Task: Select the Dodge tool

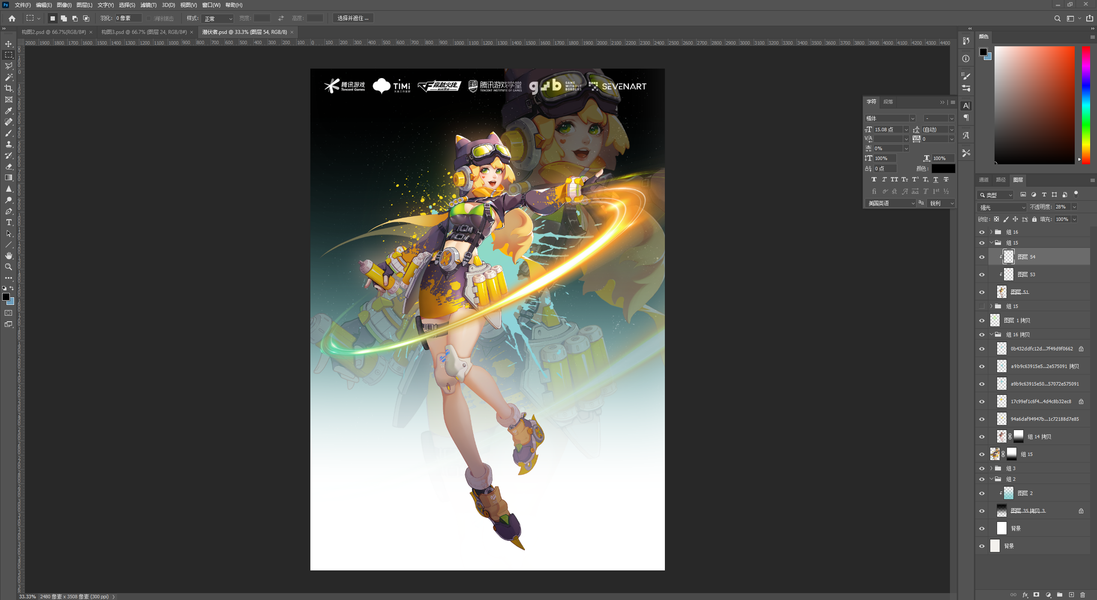Action: pyautogui.click(x=8, y=200)
